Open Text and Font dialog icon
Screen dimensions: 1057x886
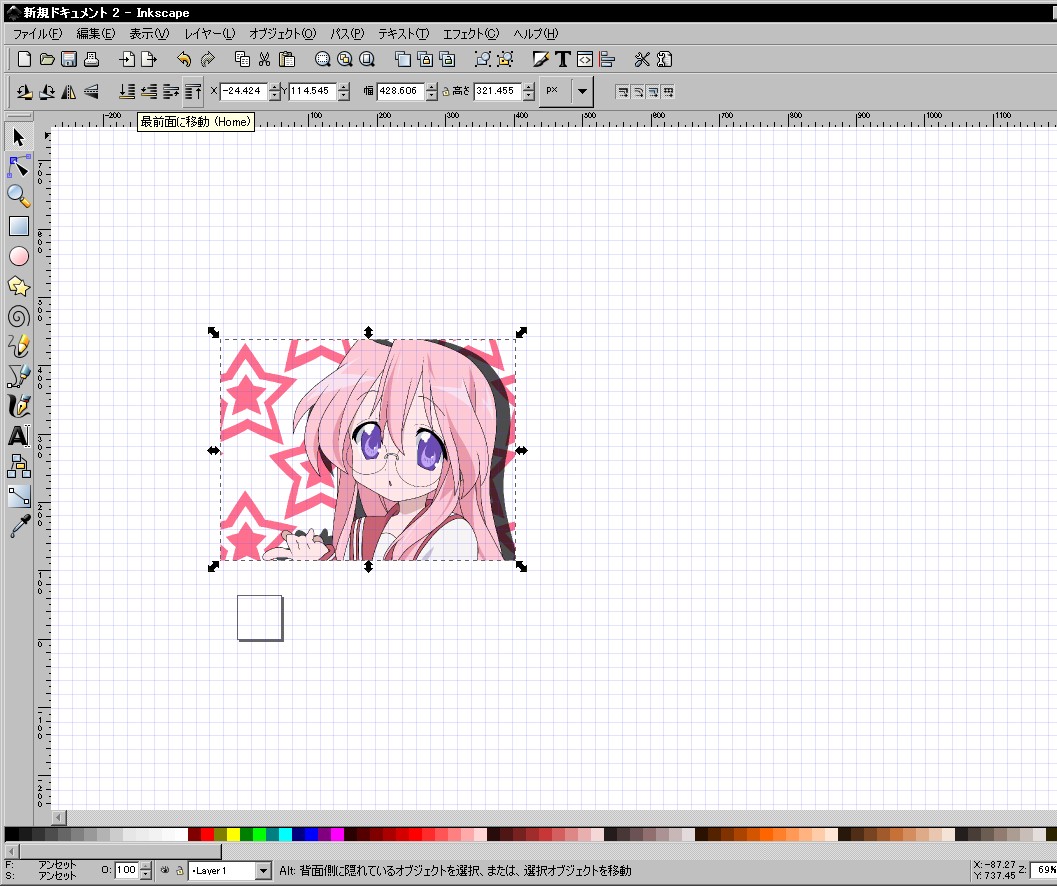point(563,59)
